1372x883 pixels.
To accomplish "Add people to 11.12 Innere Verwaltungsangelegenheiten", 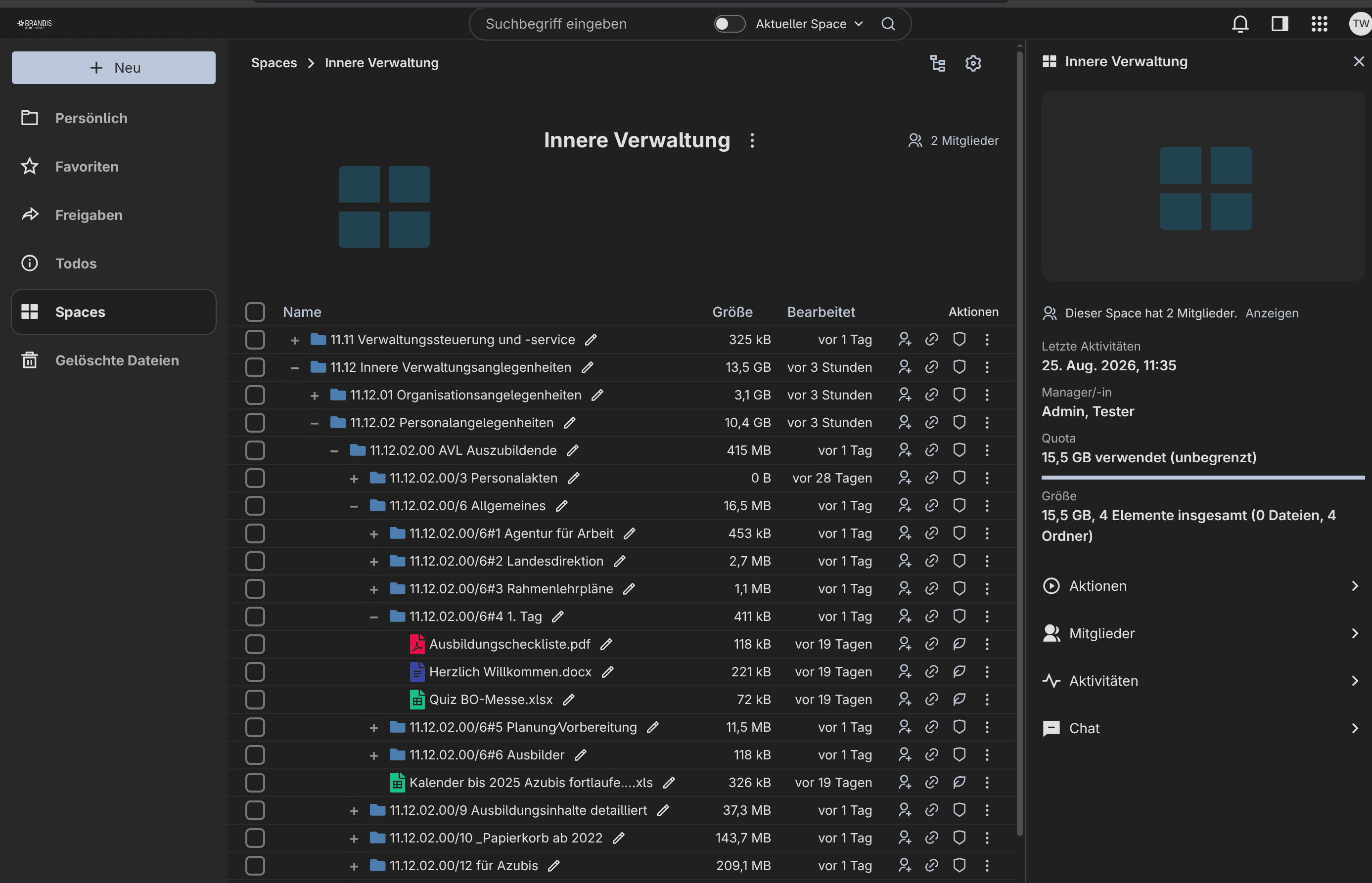I will point(905,367).
